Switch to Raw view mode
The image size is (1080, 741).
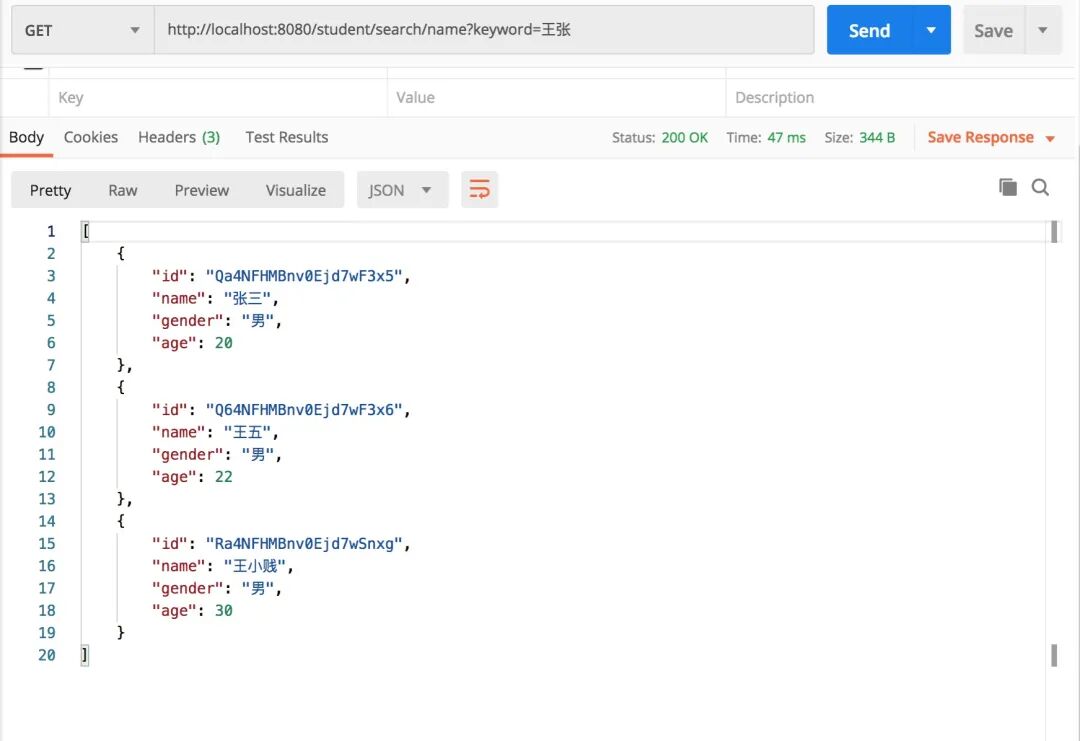(x=123, y=190)
